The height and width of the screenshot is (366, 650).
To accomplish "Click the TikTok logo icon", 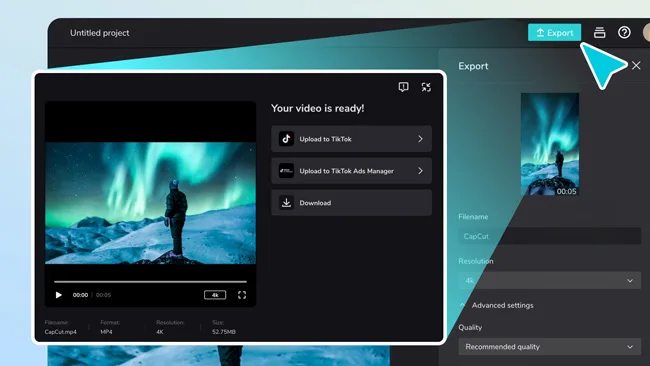I will (286, 139).
